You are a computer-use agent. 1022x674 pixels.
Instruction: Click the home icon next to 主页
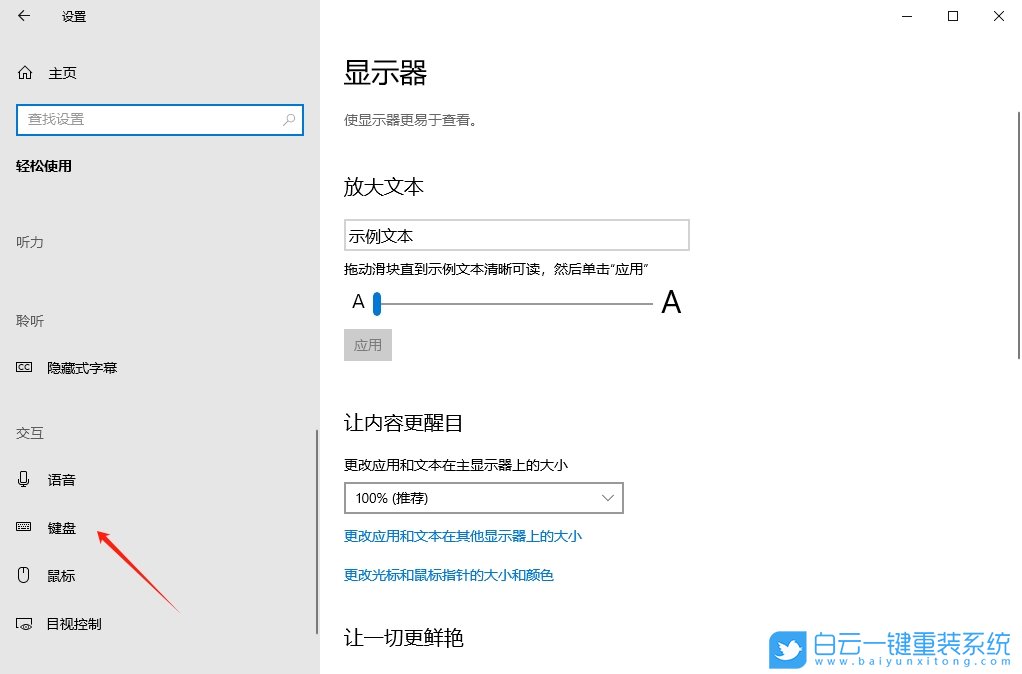coord(23,72)
